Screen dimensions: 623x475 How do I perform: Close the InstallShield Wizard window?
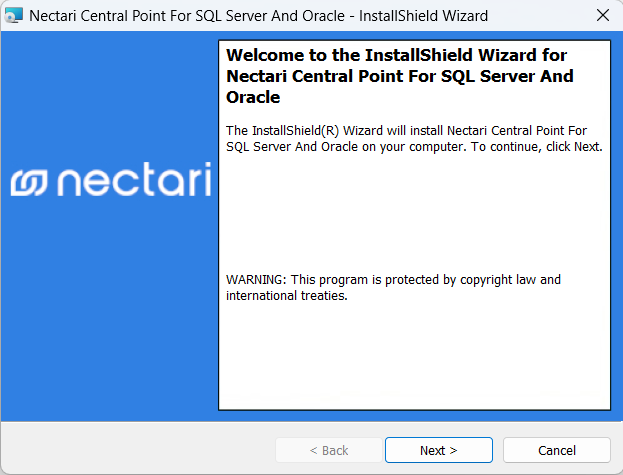coord(602,16)
